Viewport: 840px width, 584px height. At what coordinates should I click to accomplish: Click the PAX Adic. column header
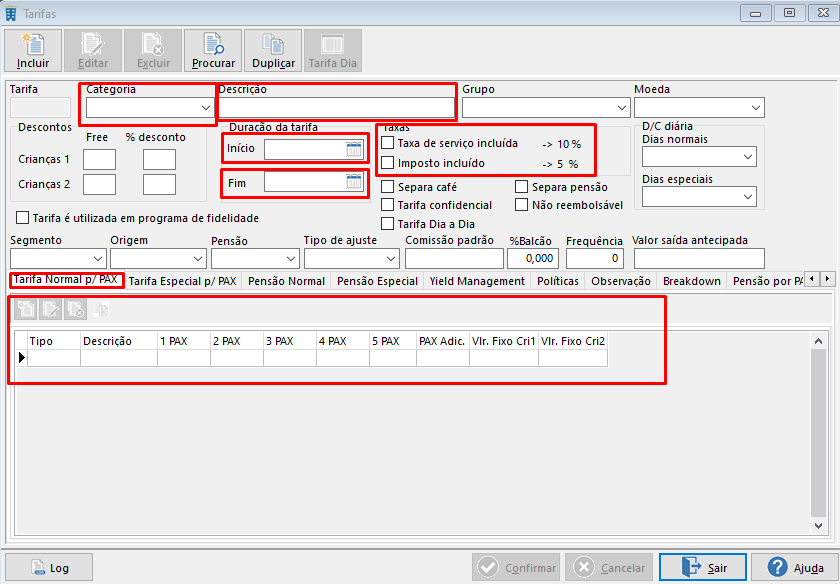pos(442,341)
